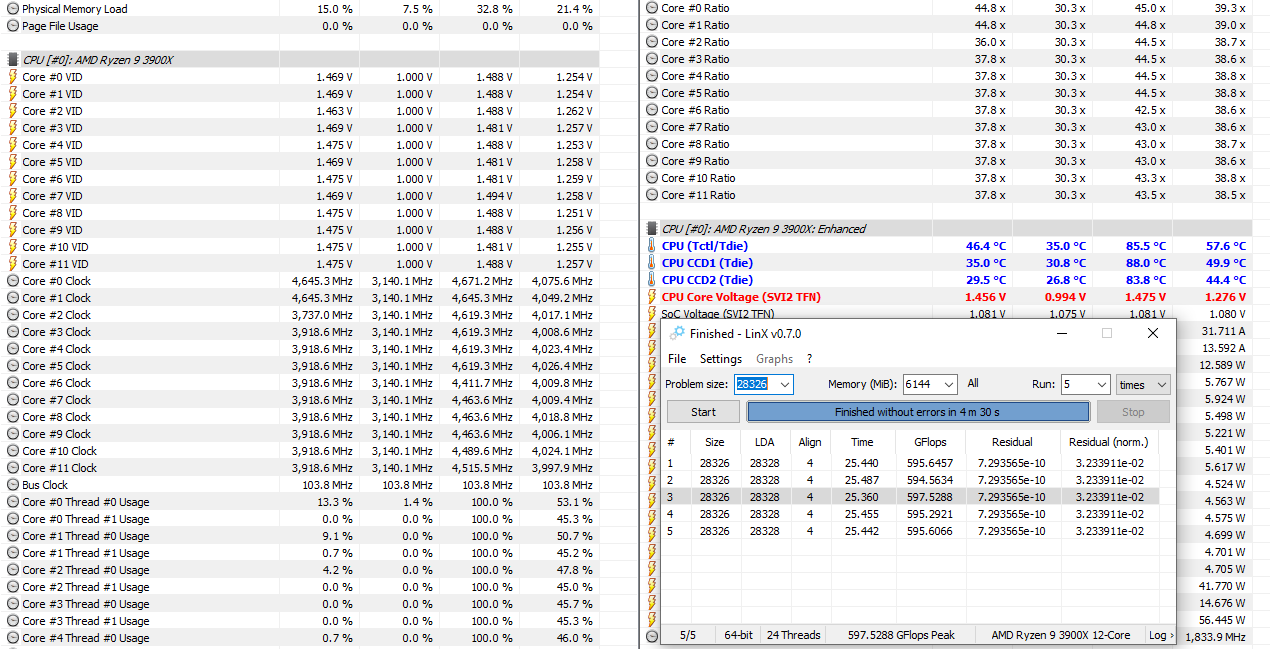Image resolution: width=1270 pixels, height=649 pixels.
Task: Click the LinX gear icon in title bar
Action: [677, 333]
